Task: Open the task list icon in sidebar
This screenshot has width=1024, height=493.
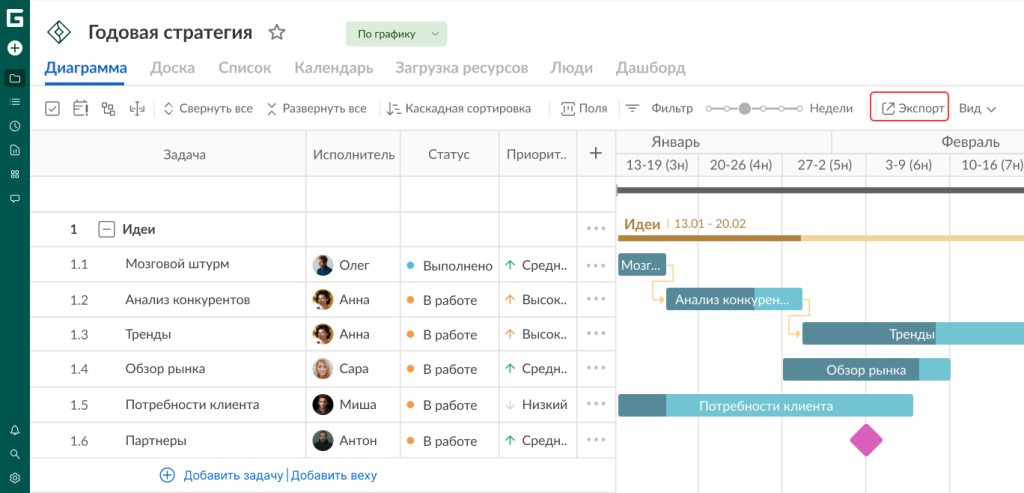Action: coord(14,102)
